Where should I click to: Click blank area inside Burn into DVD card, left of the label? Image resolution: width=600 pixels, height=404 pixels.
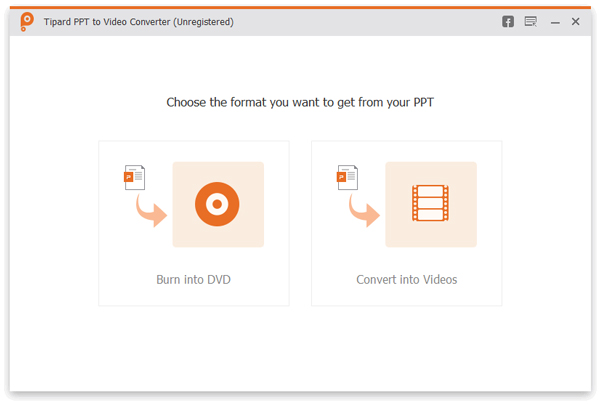(x=125, y=280)
